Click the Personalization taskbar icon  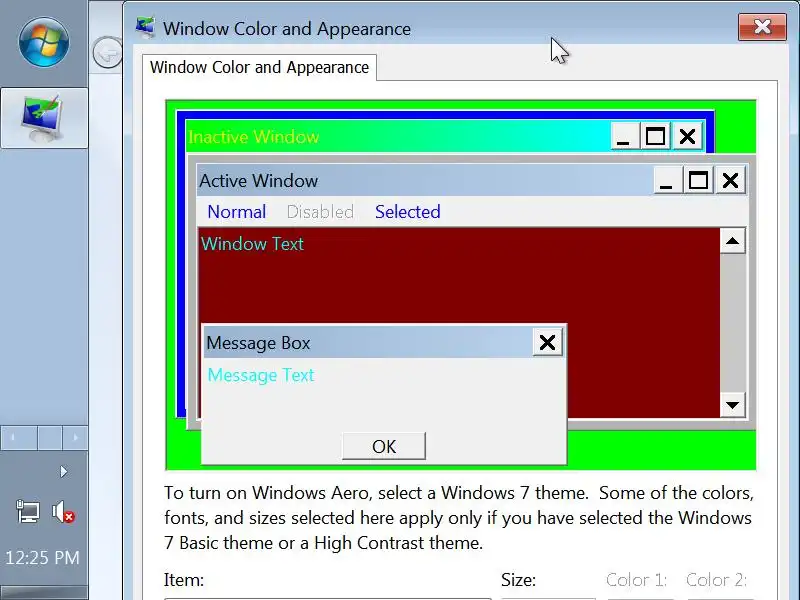tap(44, 118)
